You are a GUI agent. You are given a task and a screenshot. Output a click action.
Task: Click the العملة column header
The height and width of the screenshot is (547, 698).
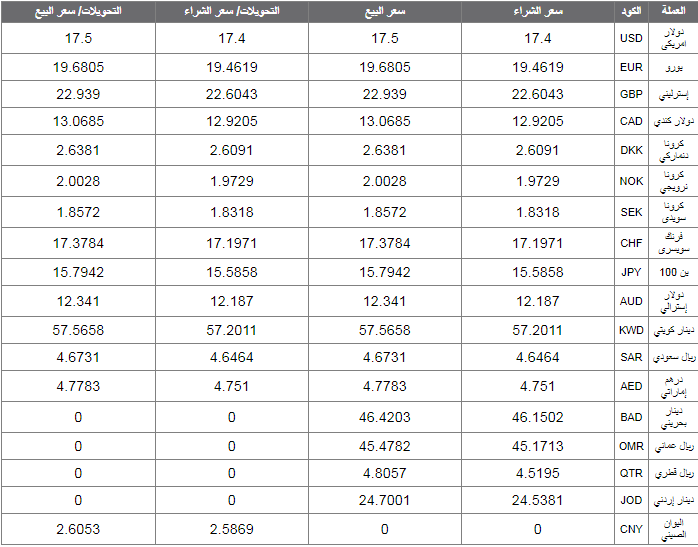[x=674, y=11]
